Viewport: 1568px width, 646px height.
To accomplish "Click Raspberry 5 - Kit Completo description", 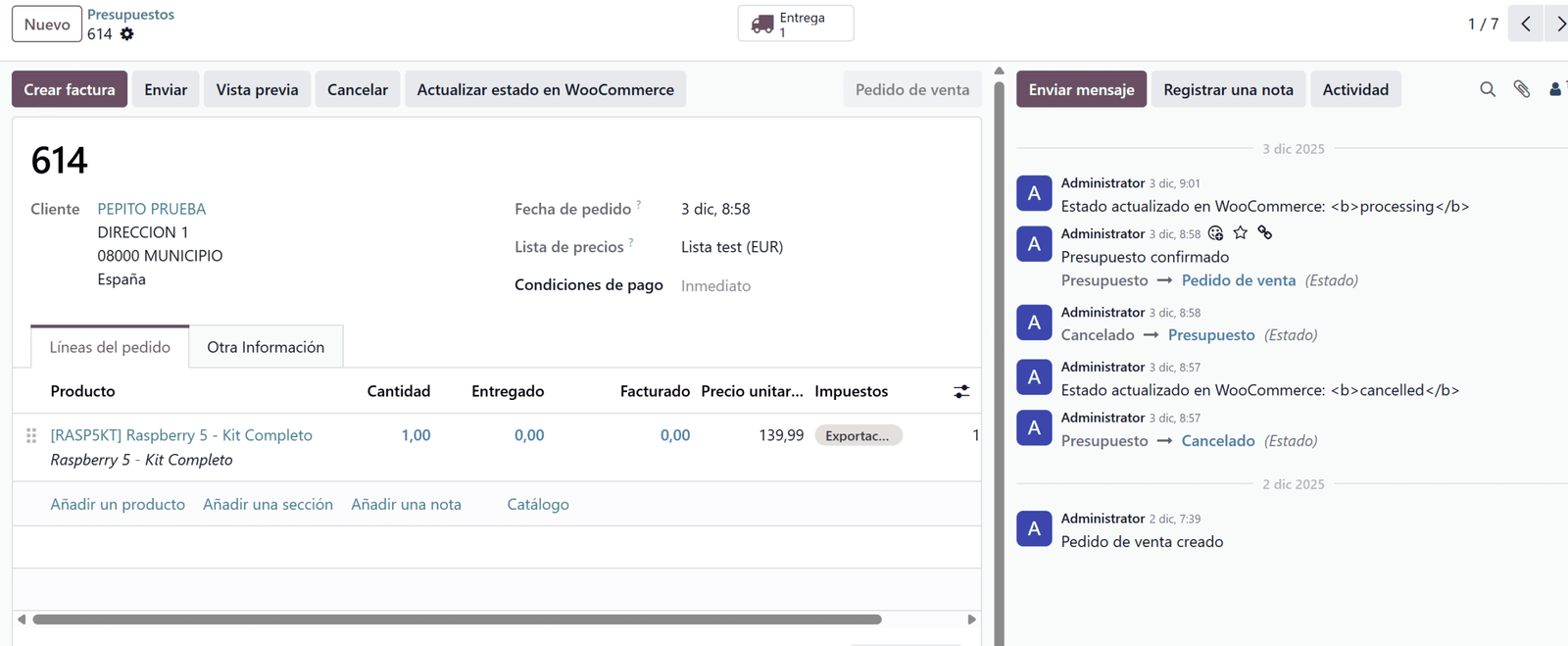I will click(141, 460).
